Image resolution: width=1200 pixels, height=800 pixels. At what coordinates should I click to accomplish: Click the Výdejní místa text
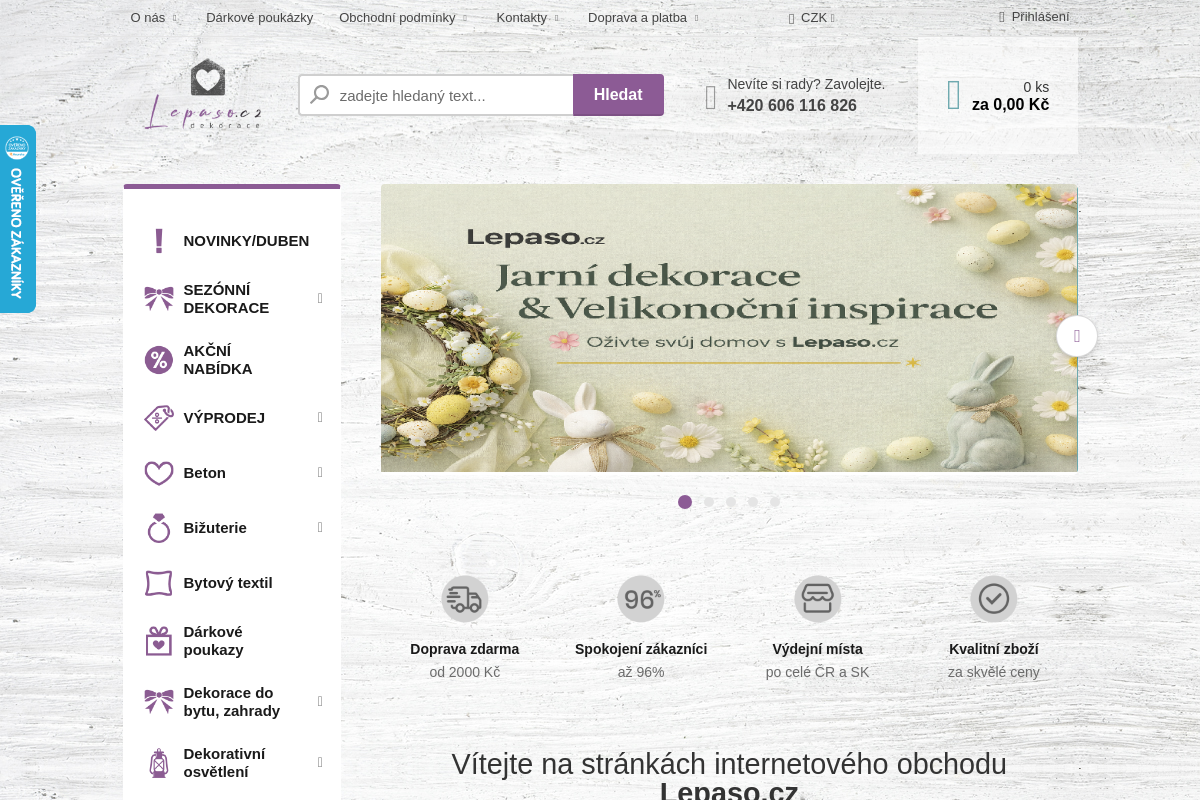pos(818,649)
